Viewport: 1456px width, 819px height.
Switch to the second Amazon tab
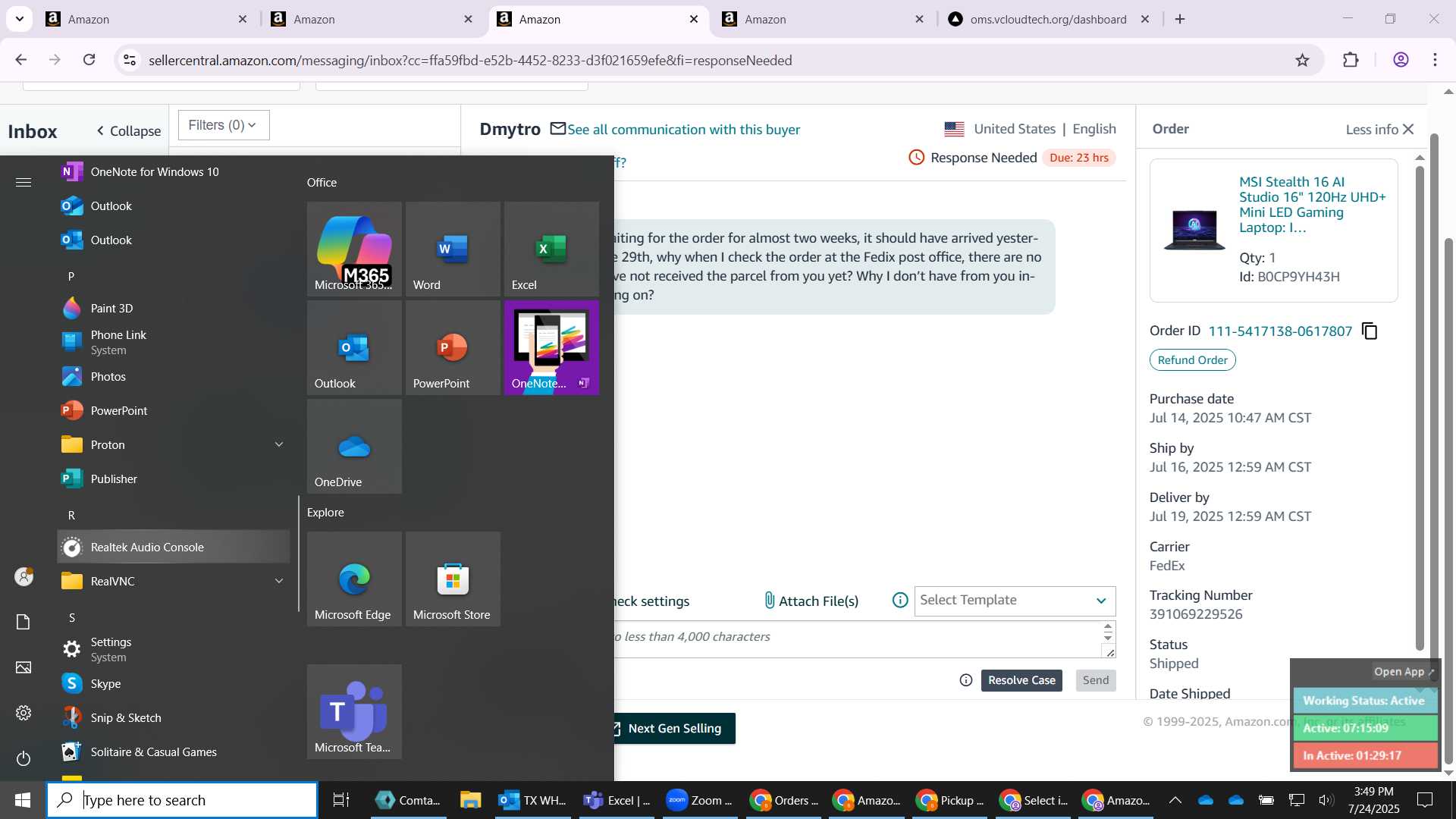tap(372, 20)
